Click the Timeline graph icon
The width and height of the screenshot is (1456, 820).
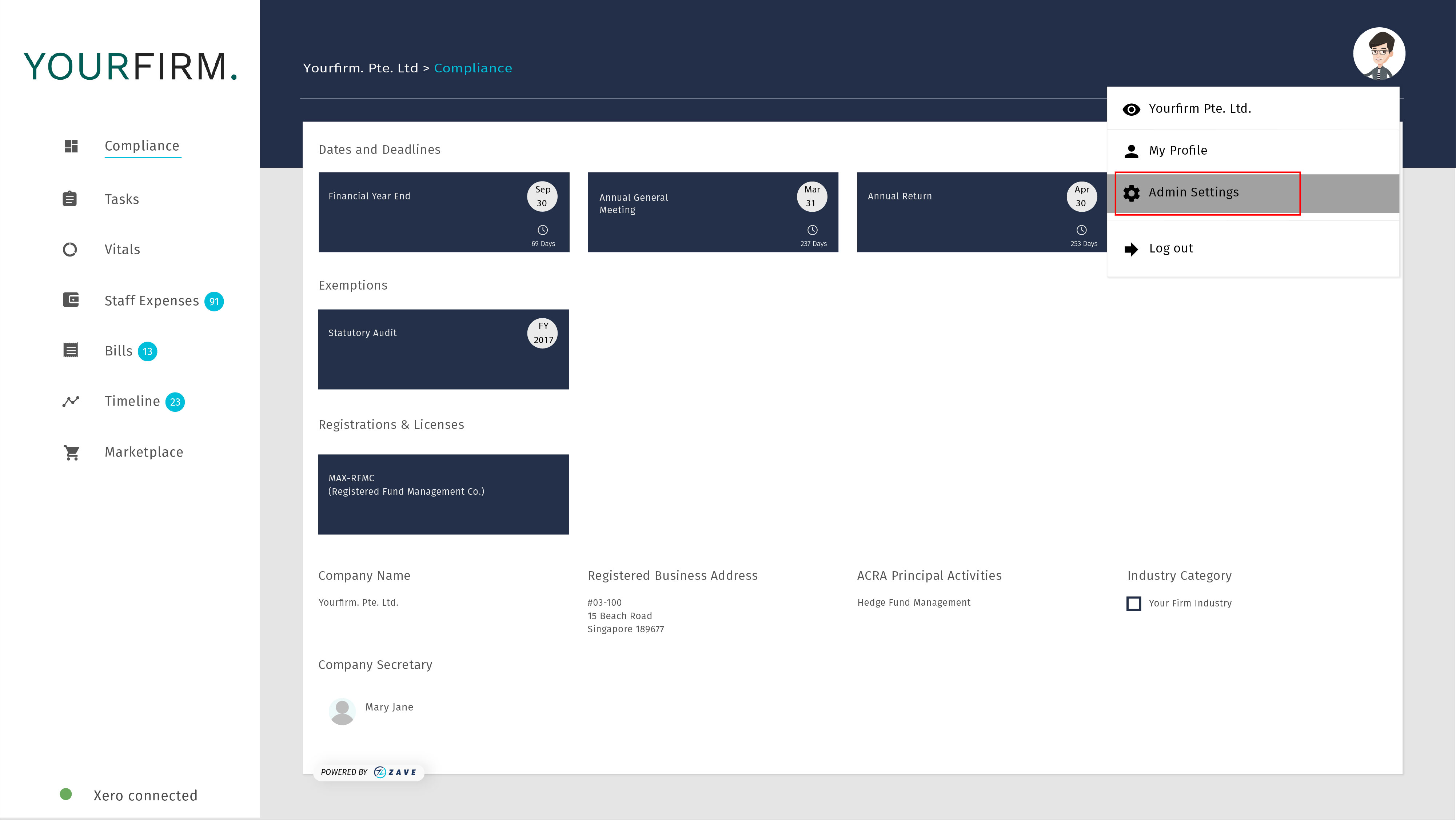pyautogui.click(x=71, y=401)
